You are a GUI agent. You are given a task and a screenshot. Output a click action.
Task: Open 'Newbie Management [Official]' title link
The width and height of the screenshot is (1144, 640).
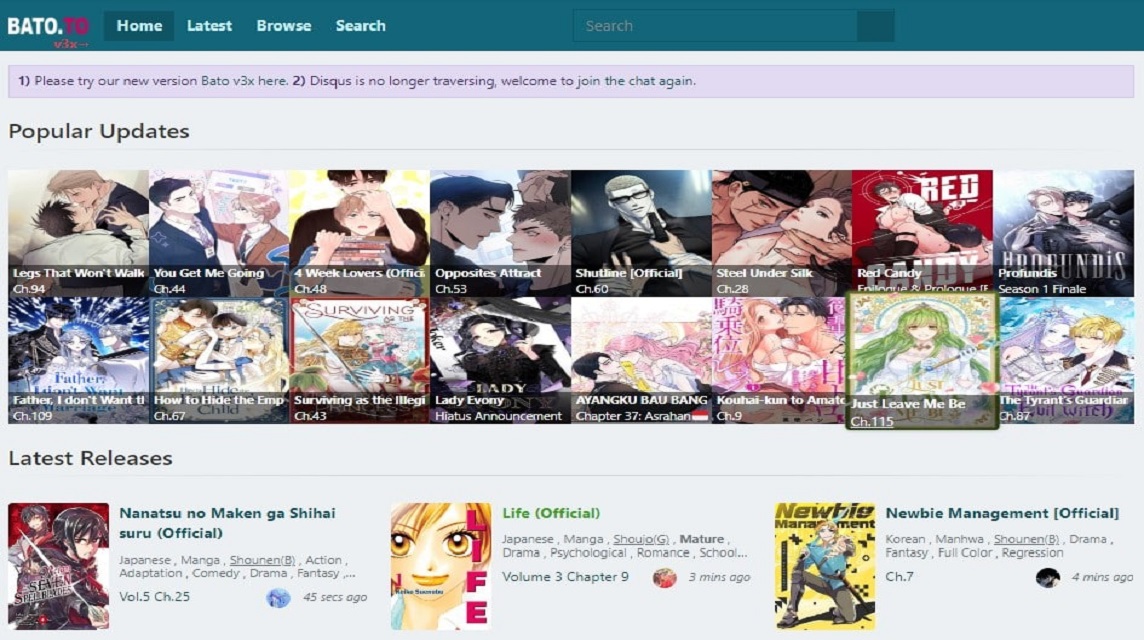click(x=1002, y=513)
